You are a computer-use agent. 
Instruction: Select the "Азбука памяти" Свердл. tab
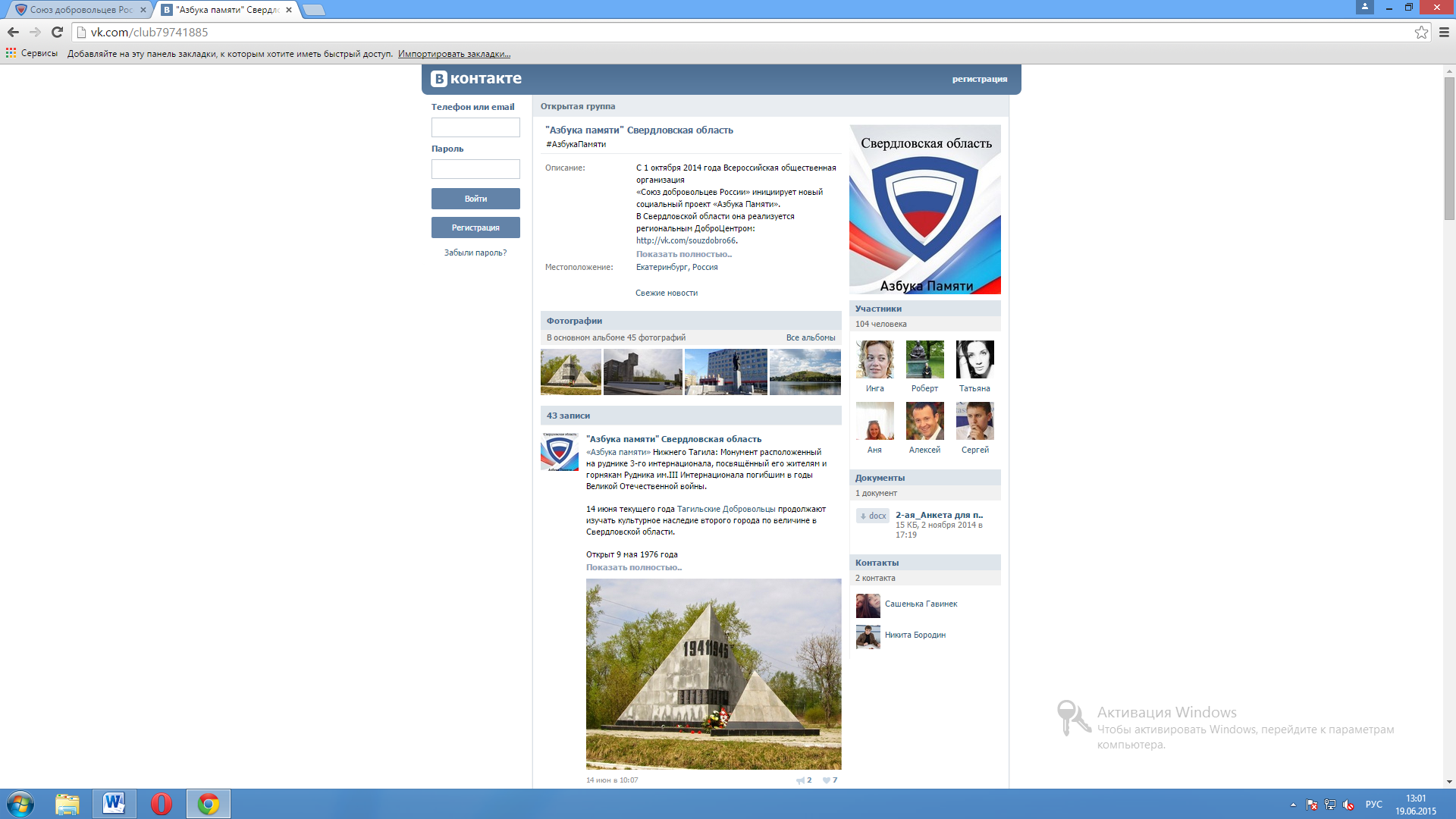point(227,10)
